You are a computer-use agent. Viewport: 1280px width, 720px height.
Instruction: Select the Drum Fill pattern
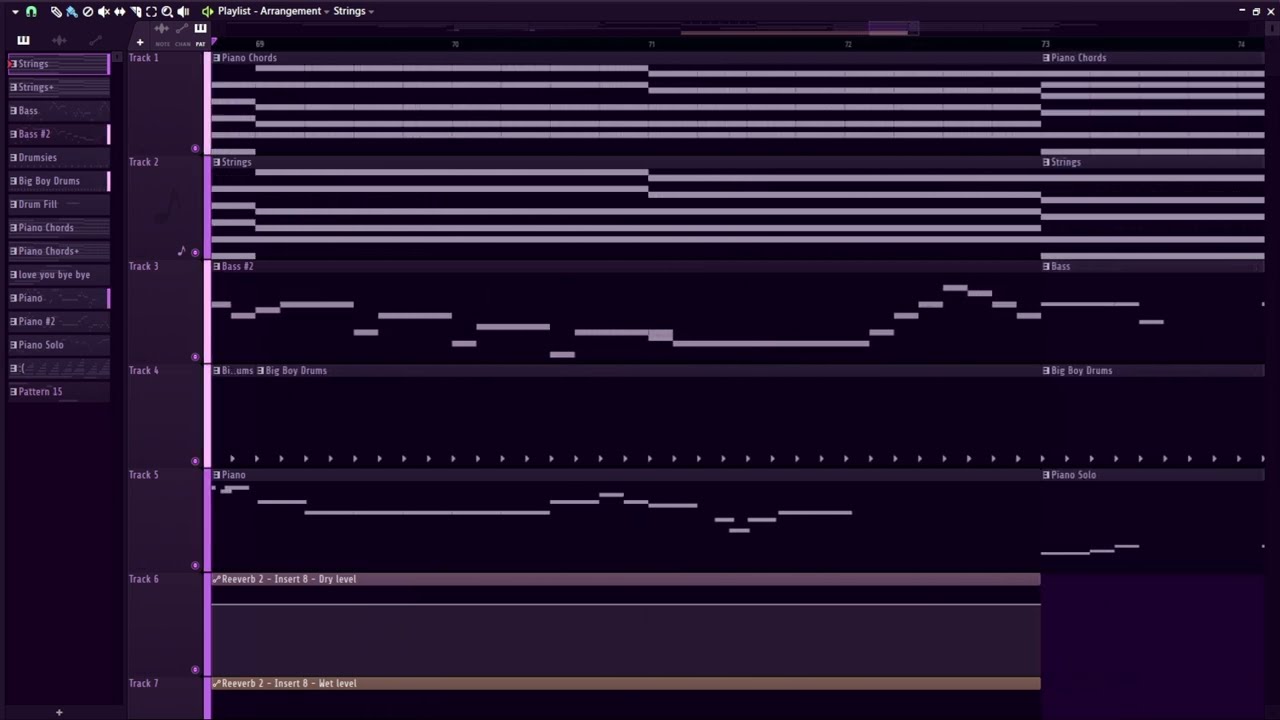[x=59, y=204]
